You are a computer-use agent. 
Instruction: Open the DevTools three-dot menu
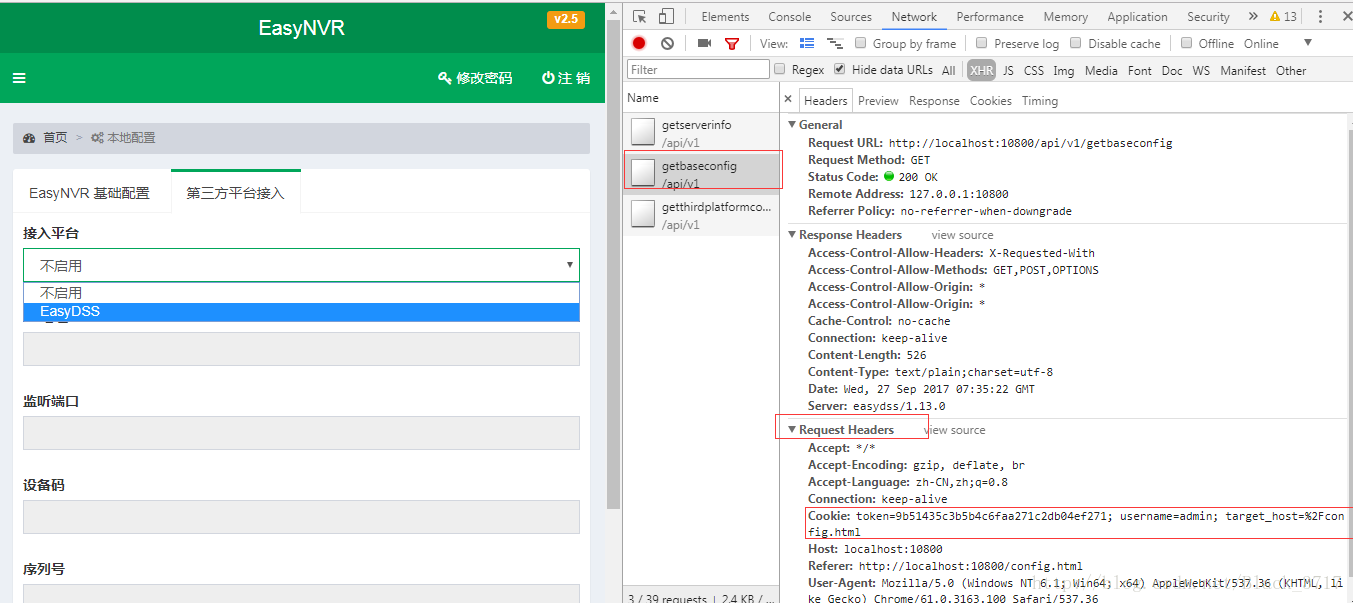pyautogui.click(x=1320, y=16)
